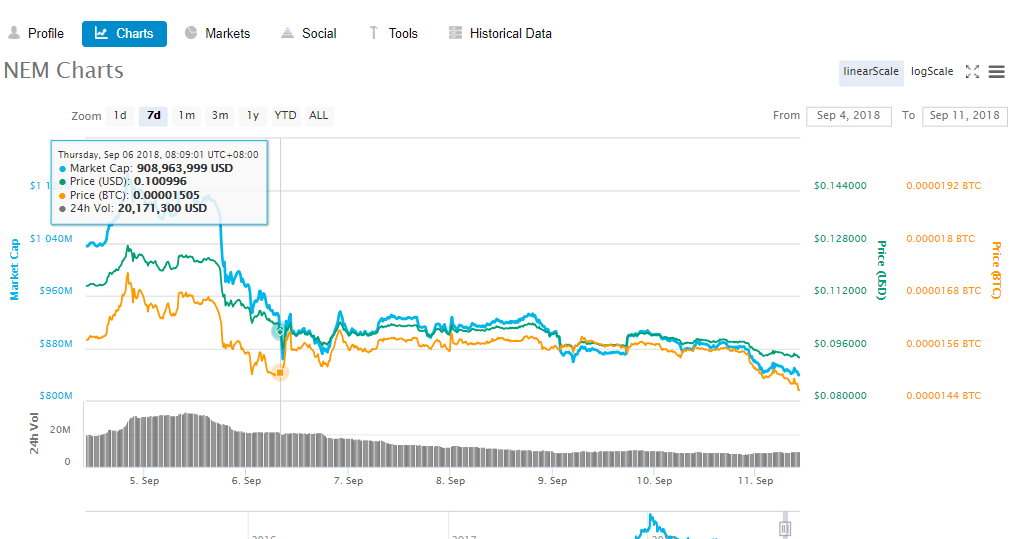Click the $0.112000 price label

coord(840,291)
